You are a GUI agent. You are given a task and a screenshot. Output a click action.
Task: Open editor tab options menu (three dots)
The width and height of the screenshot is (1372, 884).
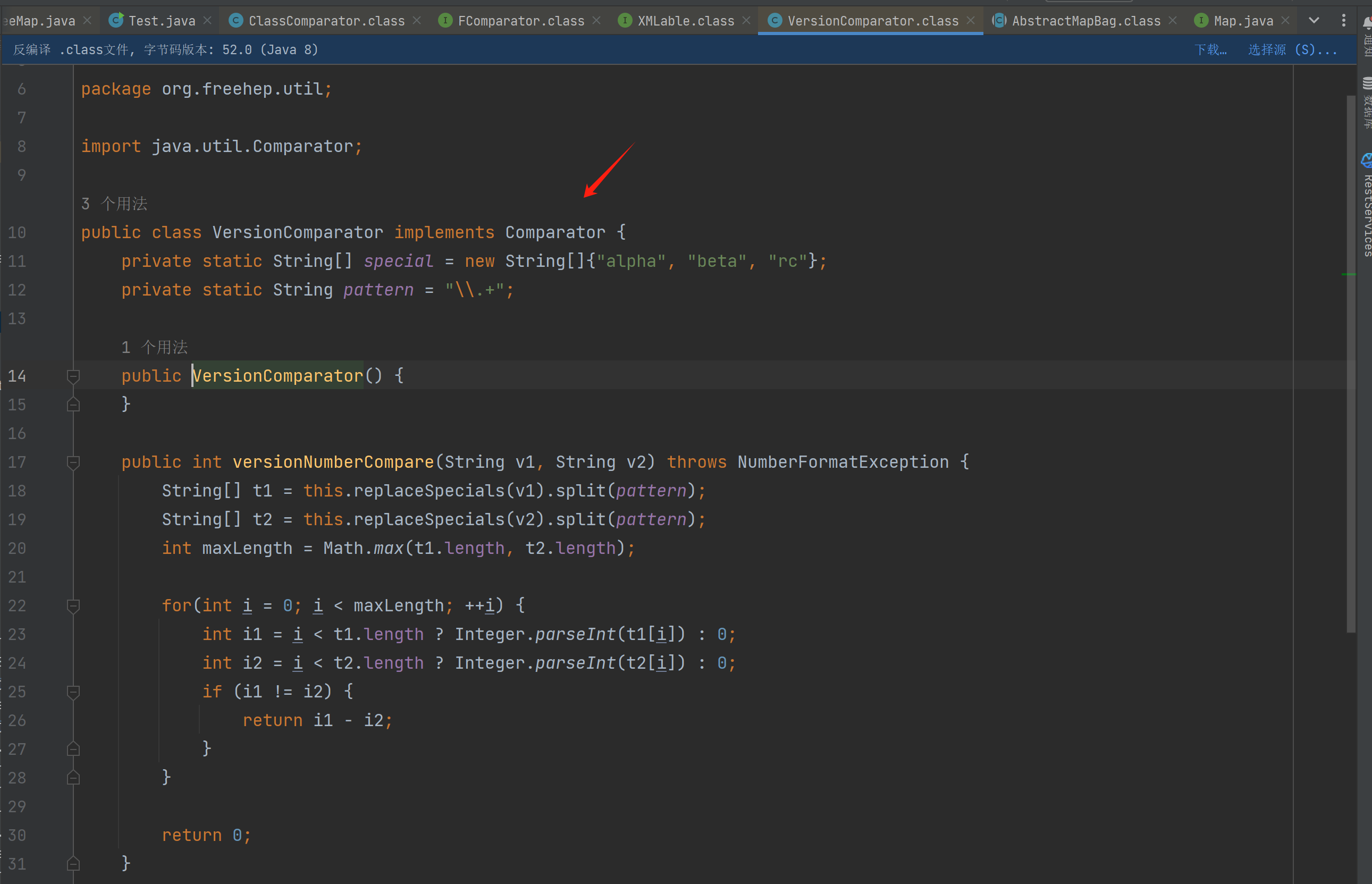pyautogui.click(x=1343, y=21)
